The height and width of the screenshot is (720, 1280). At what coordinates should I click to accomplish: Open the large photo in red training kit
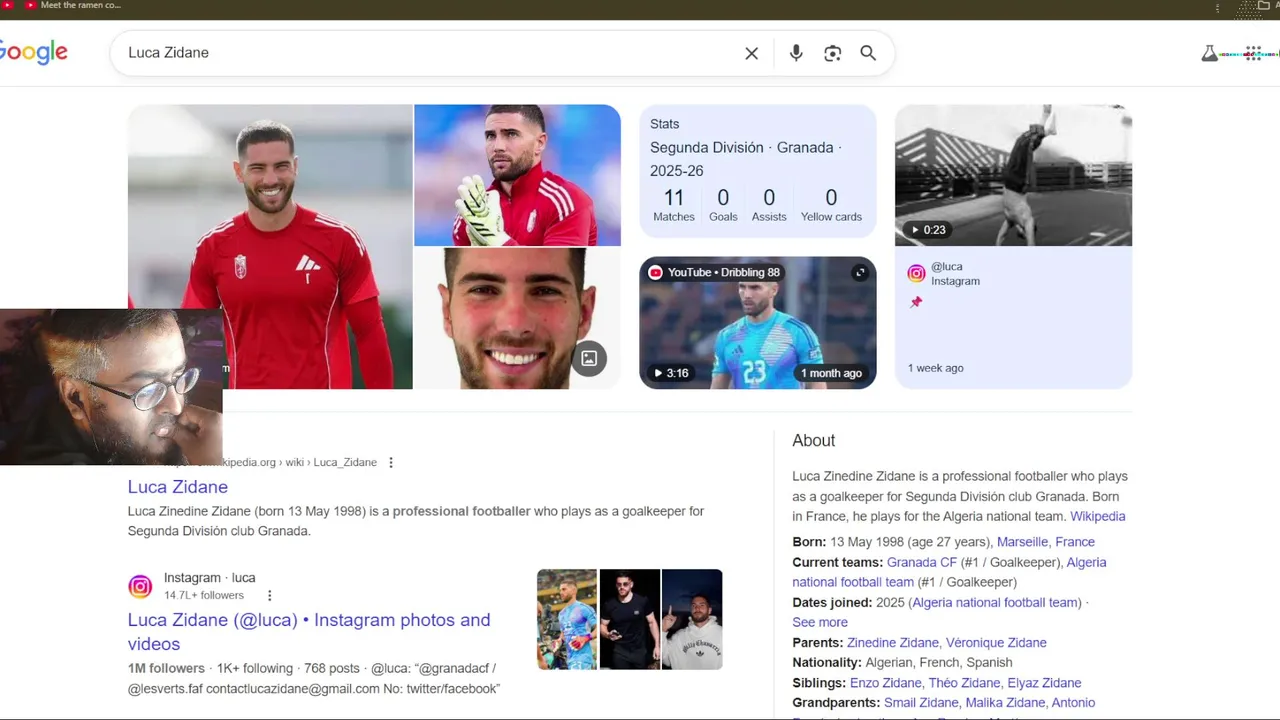coord(270,247)
